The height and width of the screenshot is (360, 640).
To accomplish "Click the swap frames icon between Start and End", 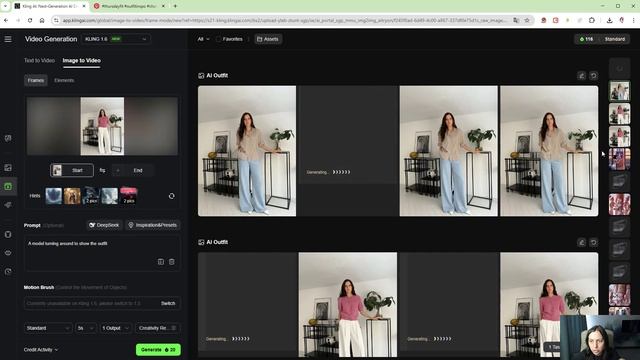I will click(102, 171).
